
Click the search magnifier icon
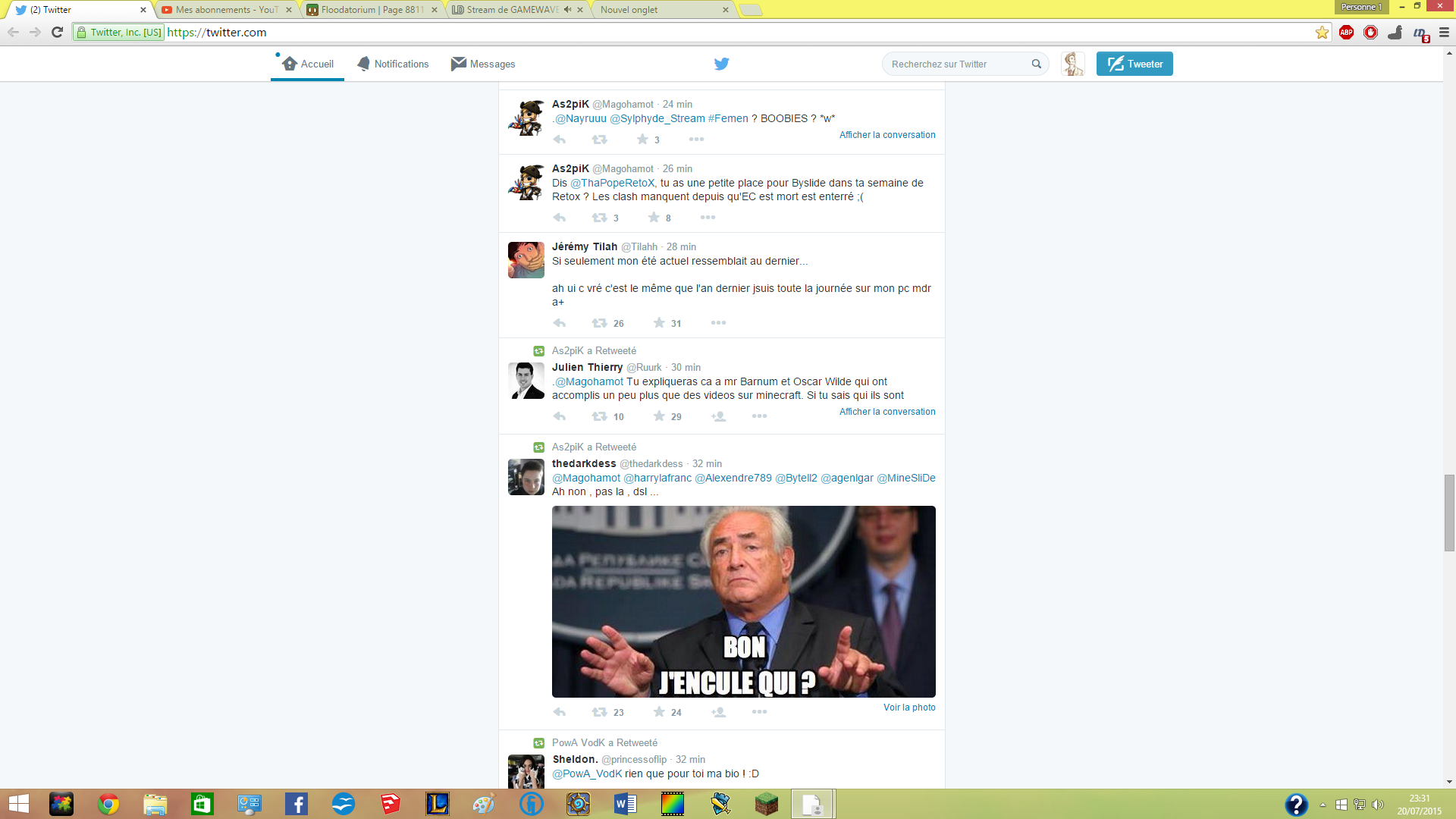(x=1036, y=64)
